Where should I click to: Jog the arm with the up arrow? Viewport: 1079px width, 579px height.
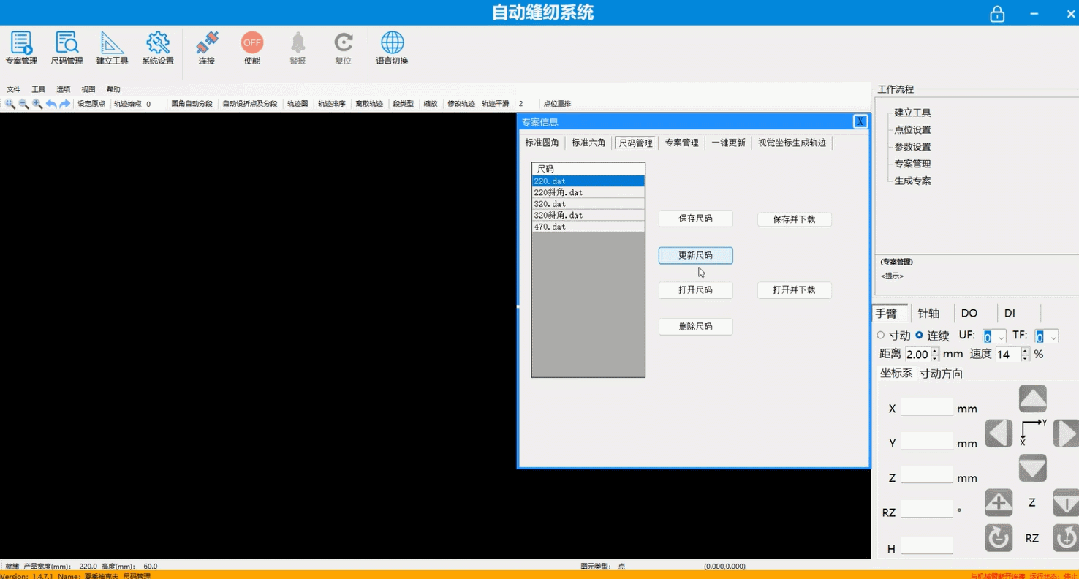1033,399
